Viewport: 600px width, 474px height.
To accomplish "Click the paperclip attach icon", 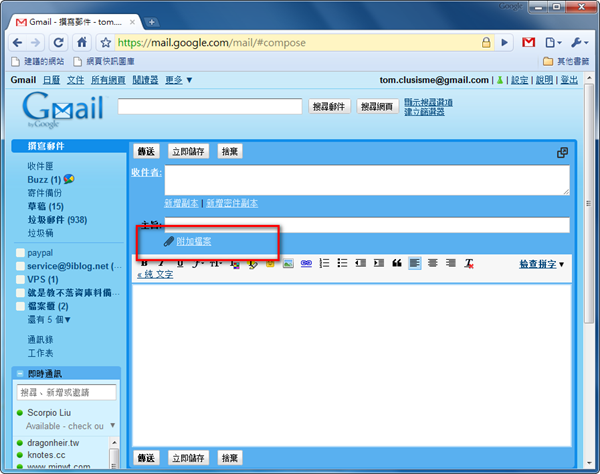I will [168, 241].
